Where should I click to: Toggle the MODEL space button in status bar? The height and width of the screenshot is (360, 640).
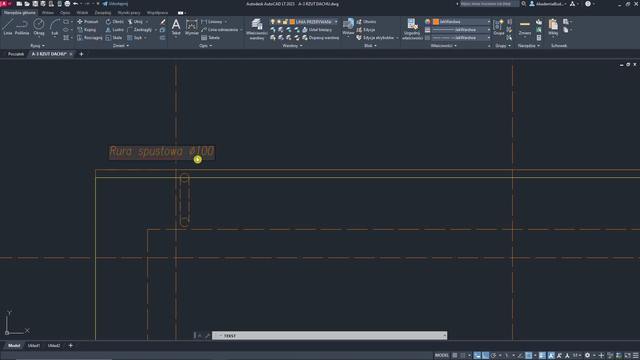pyautogui.click(x=442, y=356)
